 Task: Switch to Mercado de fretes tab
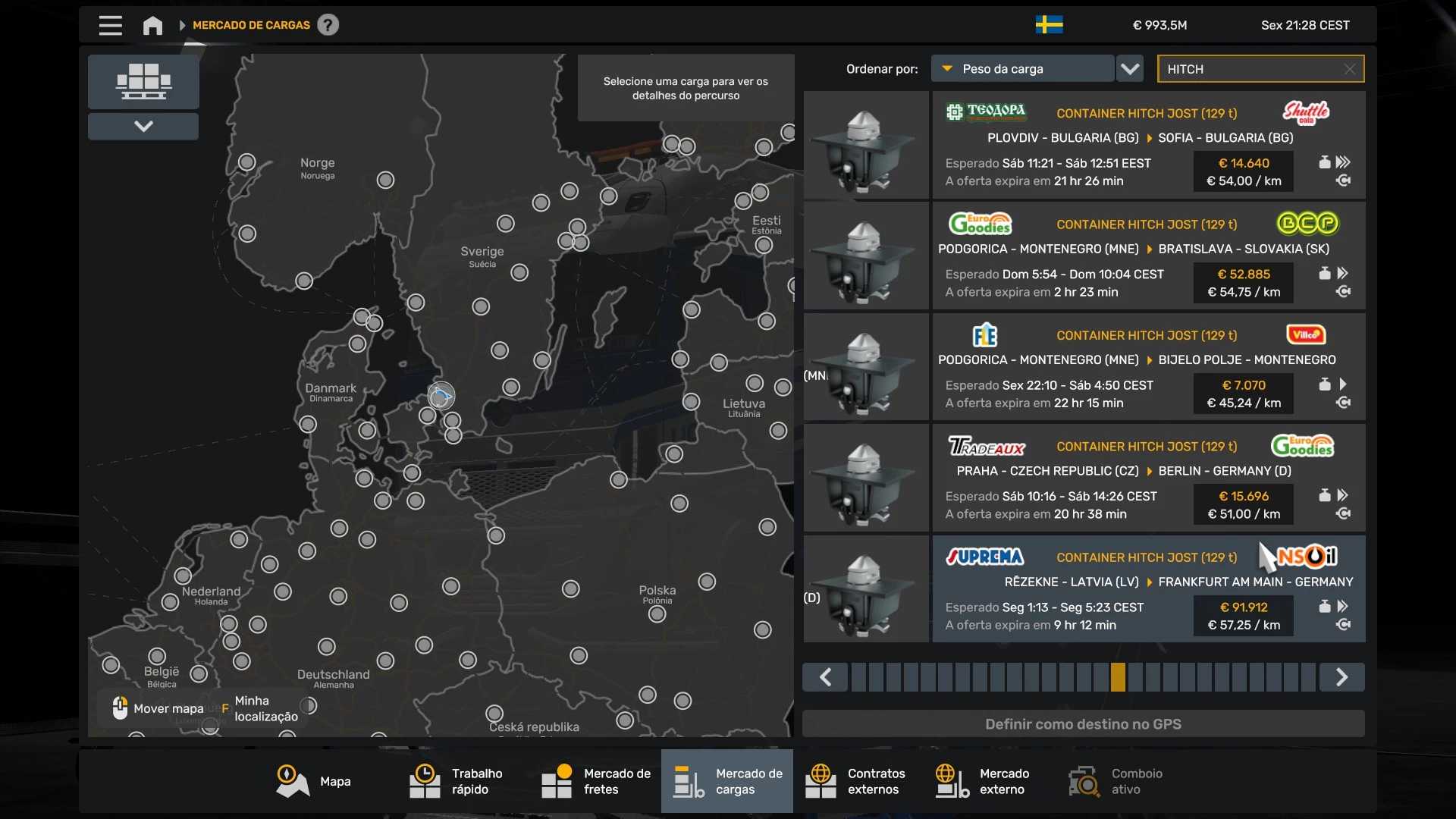pos(596,781)
